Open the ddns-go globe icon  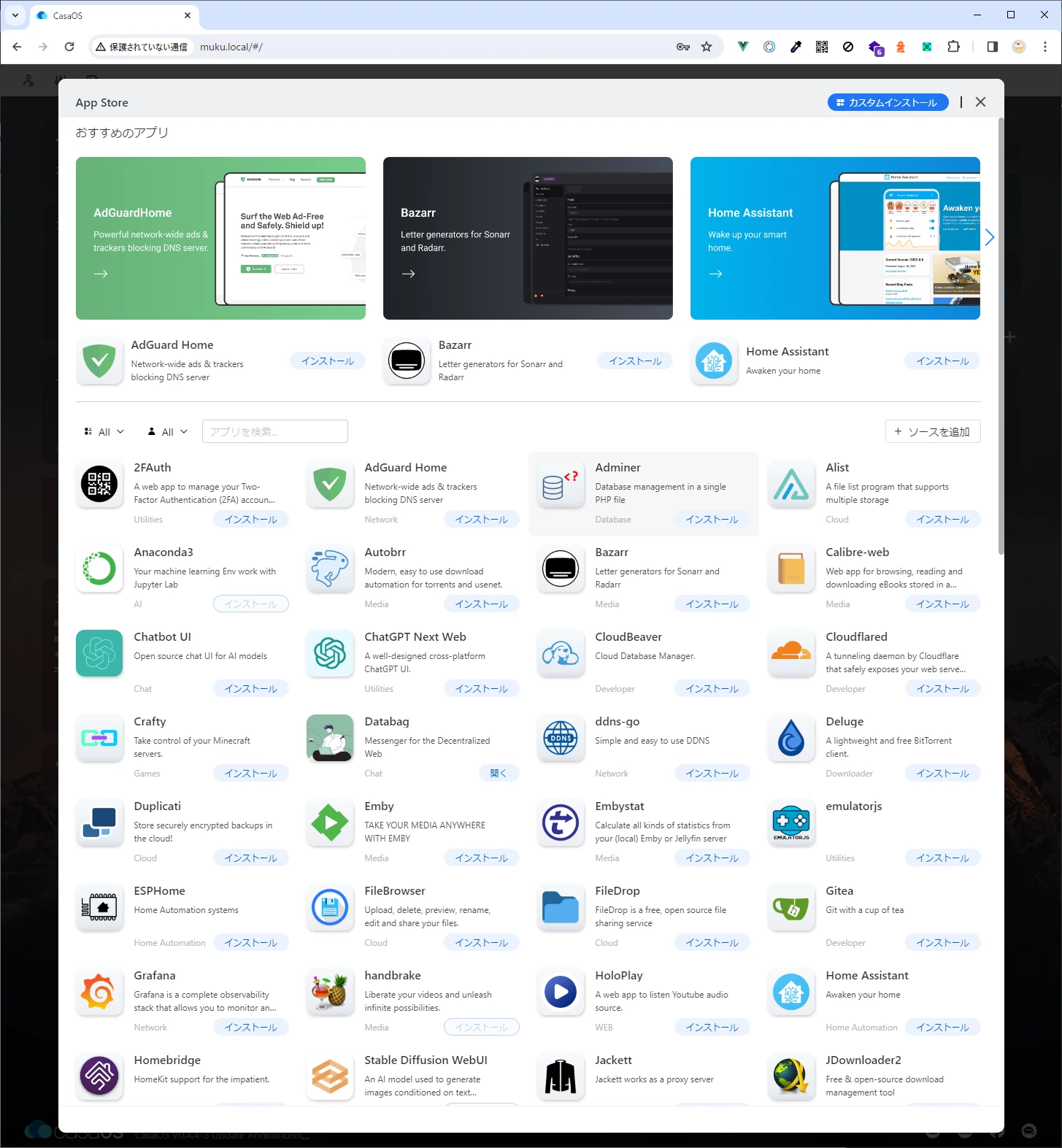tap(561, 738)
